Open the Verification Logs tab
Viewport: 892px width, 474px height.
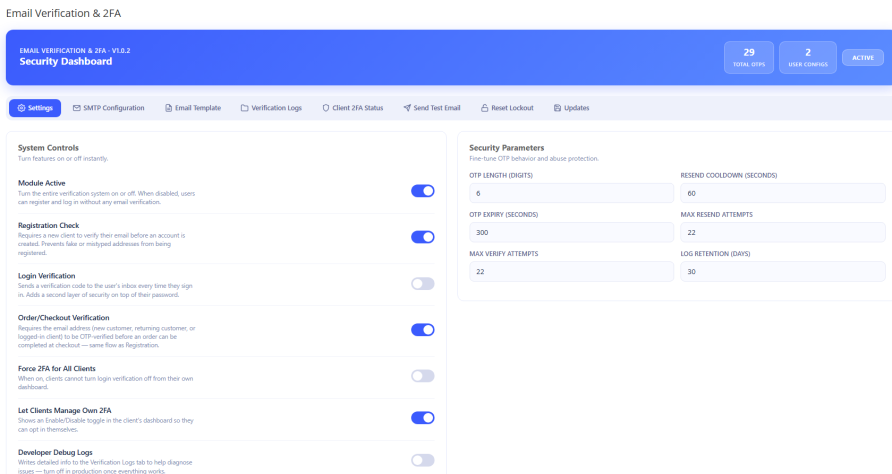271,108
